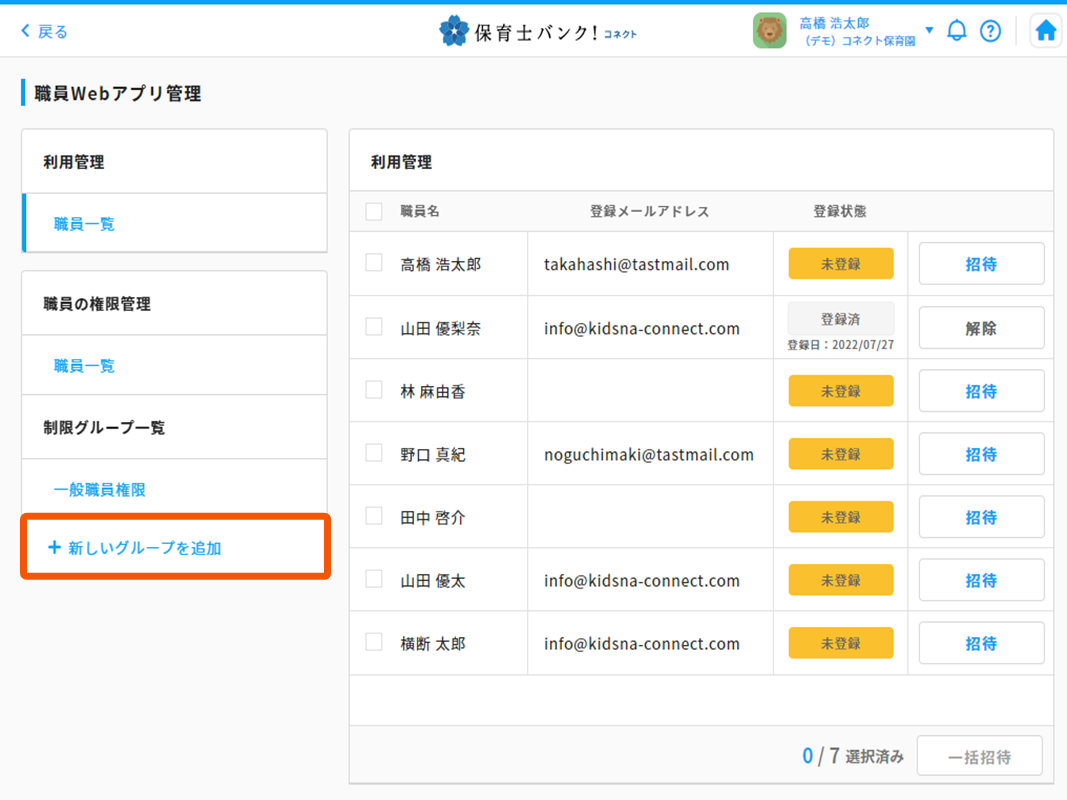Viewport: 1067px width, 800px height.
Task: Select 一般職員権限 group
Action: [100, 490]
